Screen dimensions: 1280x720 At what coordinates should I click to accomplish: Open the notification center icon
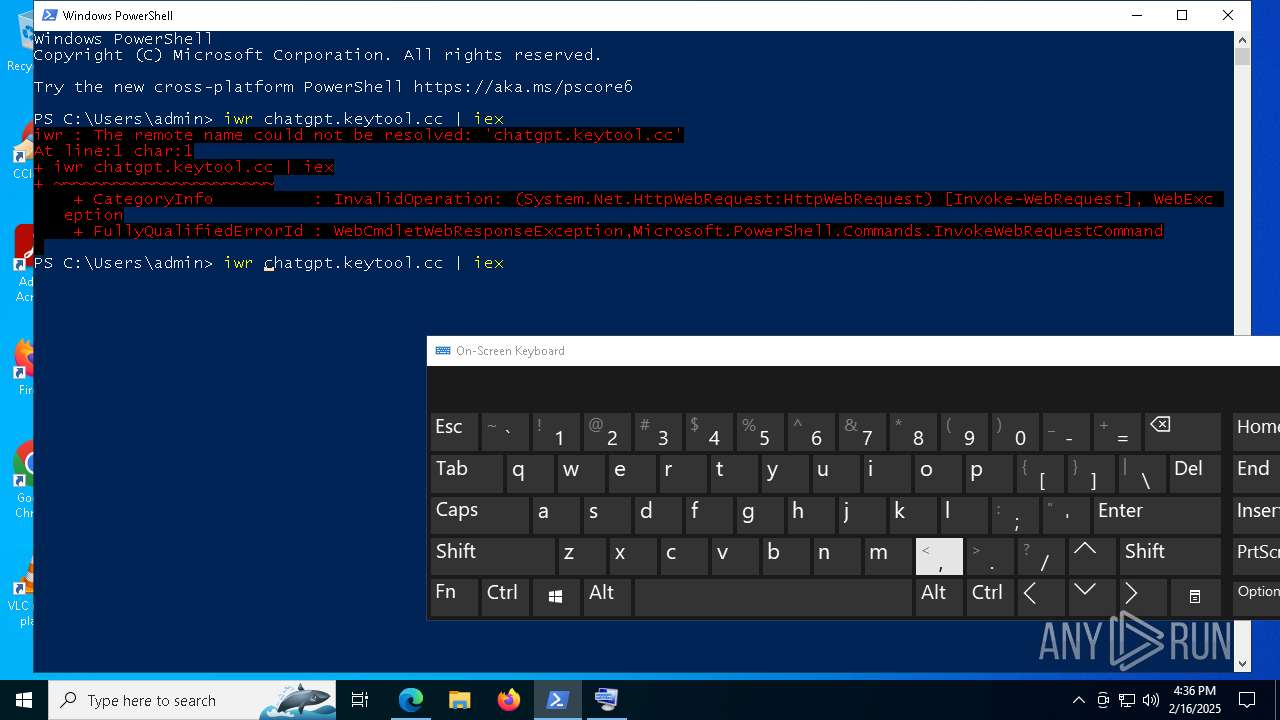tap(1247, 700)
